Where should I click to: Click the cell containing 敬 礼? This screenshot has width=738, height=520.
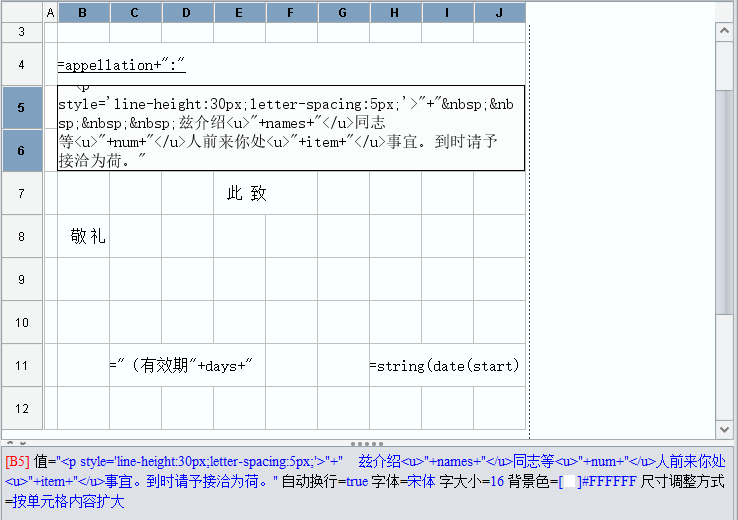[83, 236]
